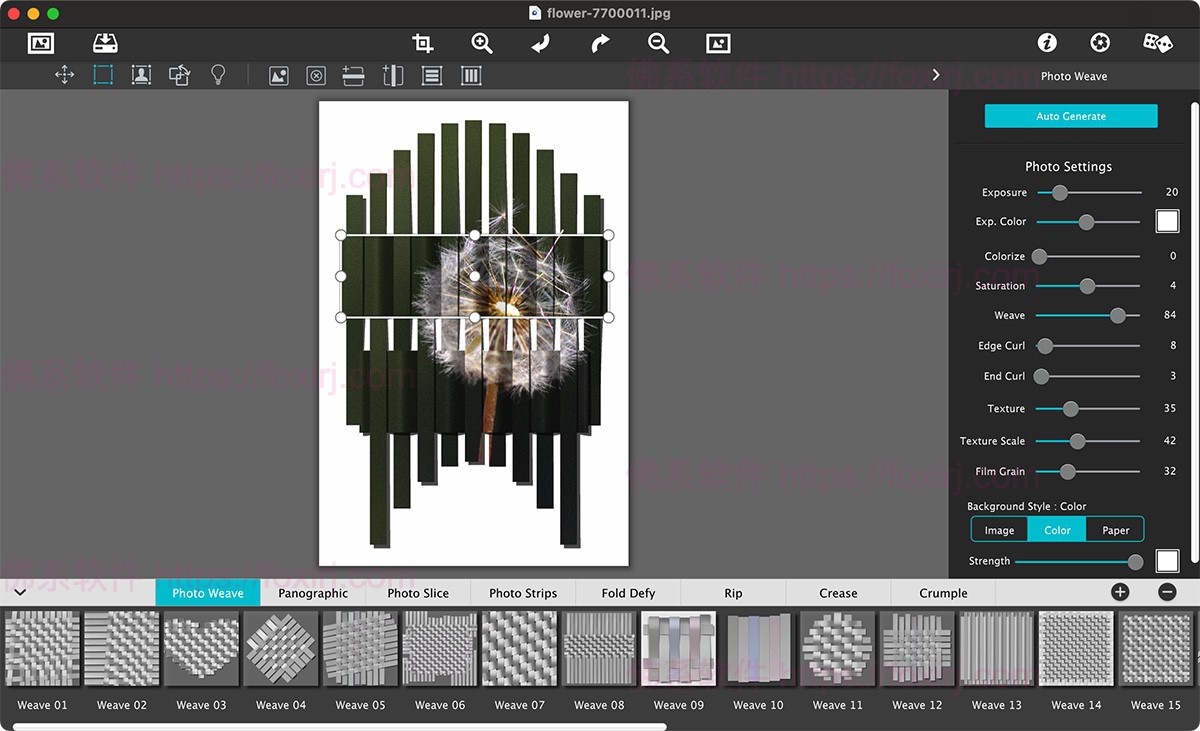Click the lightbulb hint icon
The width and height of the screenshot is (1200, 731).
tap(218, 74)
